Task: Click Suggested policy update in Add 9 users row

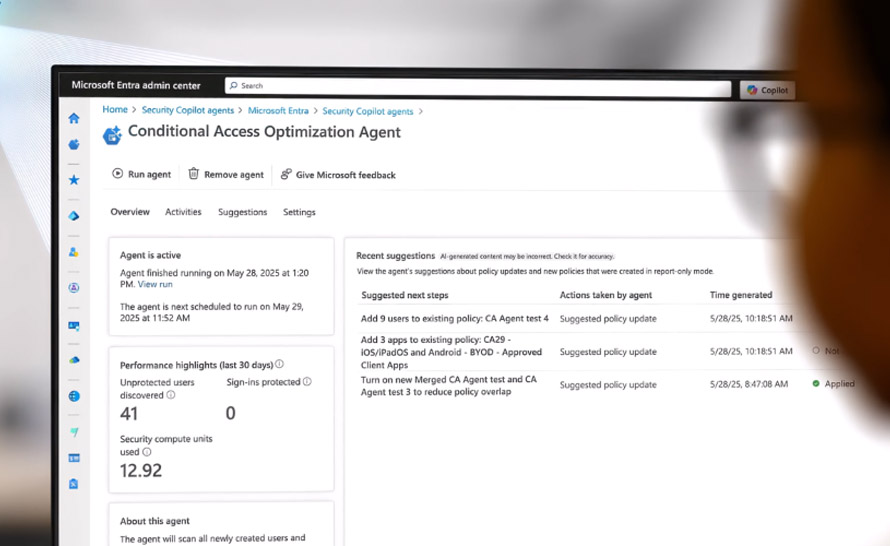Action: pos(608,319)
